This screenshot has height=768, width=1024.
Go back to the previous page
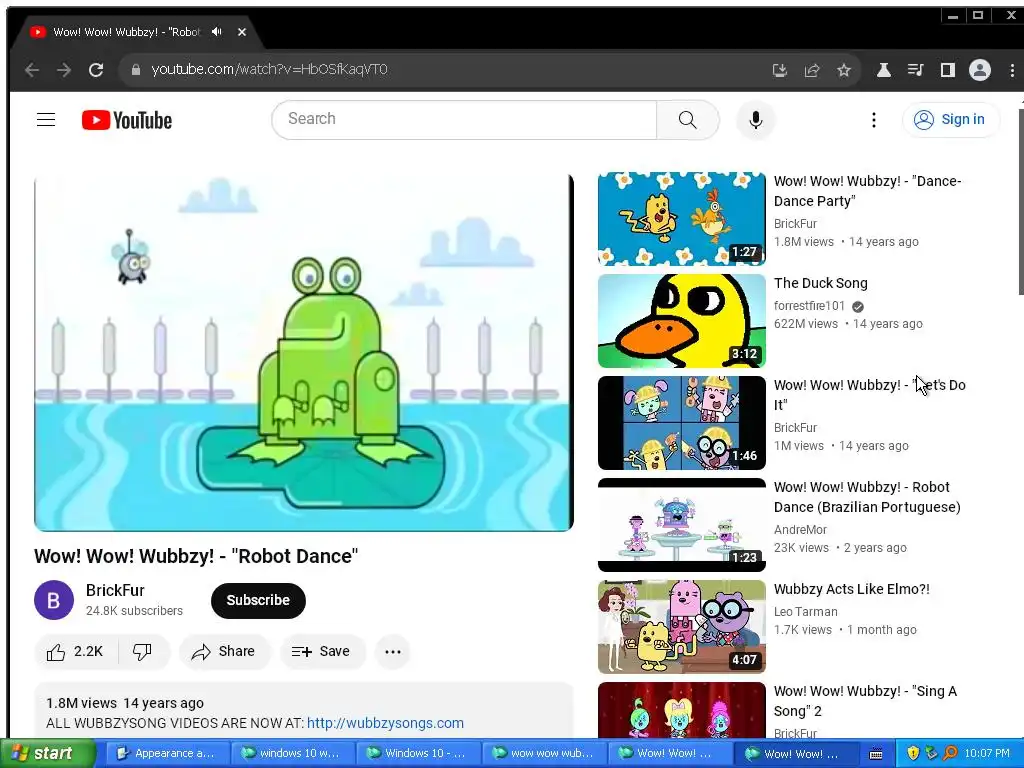(x=31, y=70)
